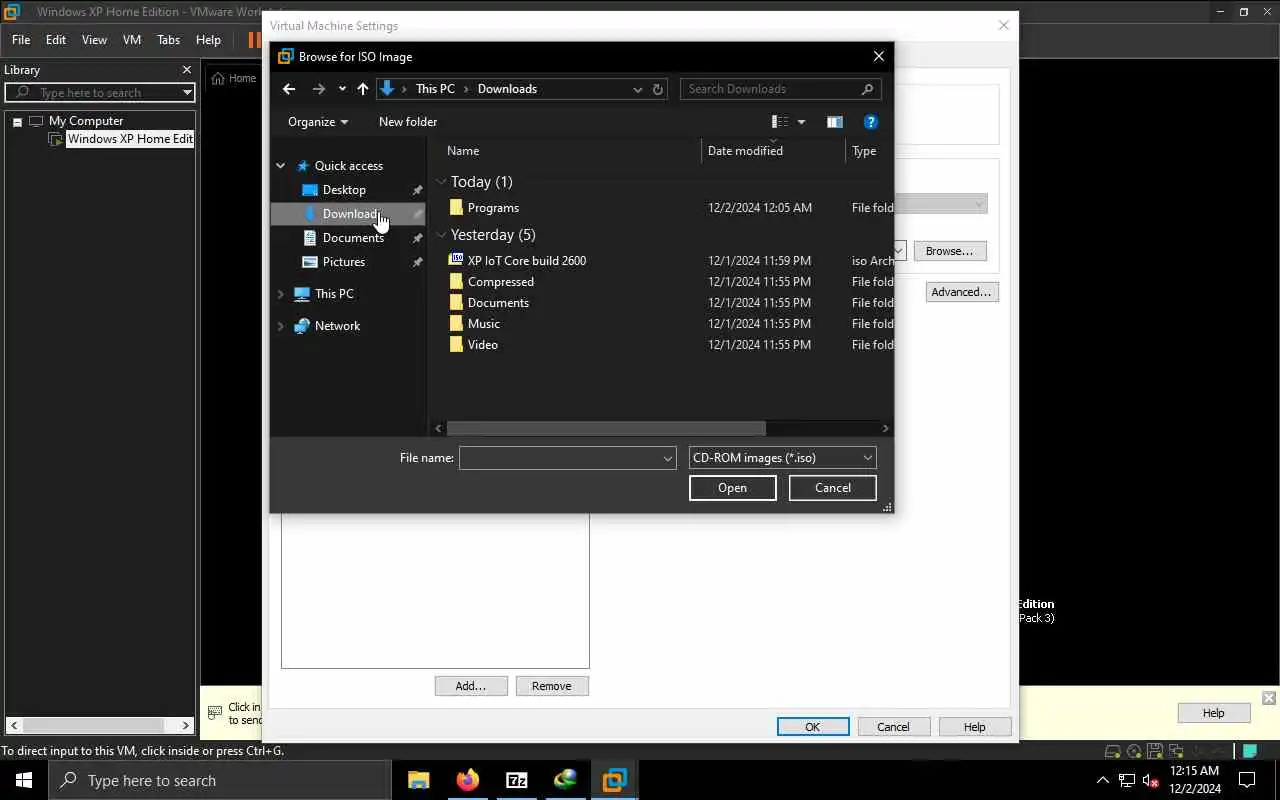
Task: Open Windows Start menu
Action: [x=24, y=780]
